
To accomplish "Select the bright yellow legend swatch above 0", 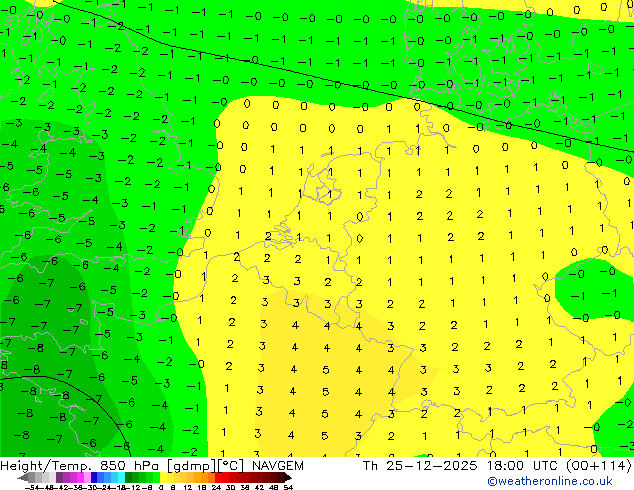I will tap(163, 477).
